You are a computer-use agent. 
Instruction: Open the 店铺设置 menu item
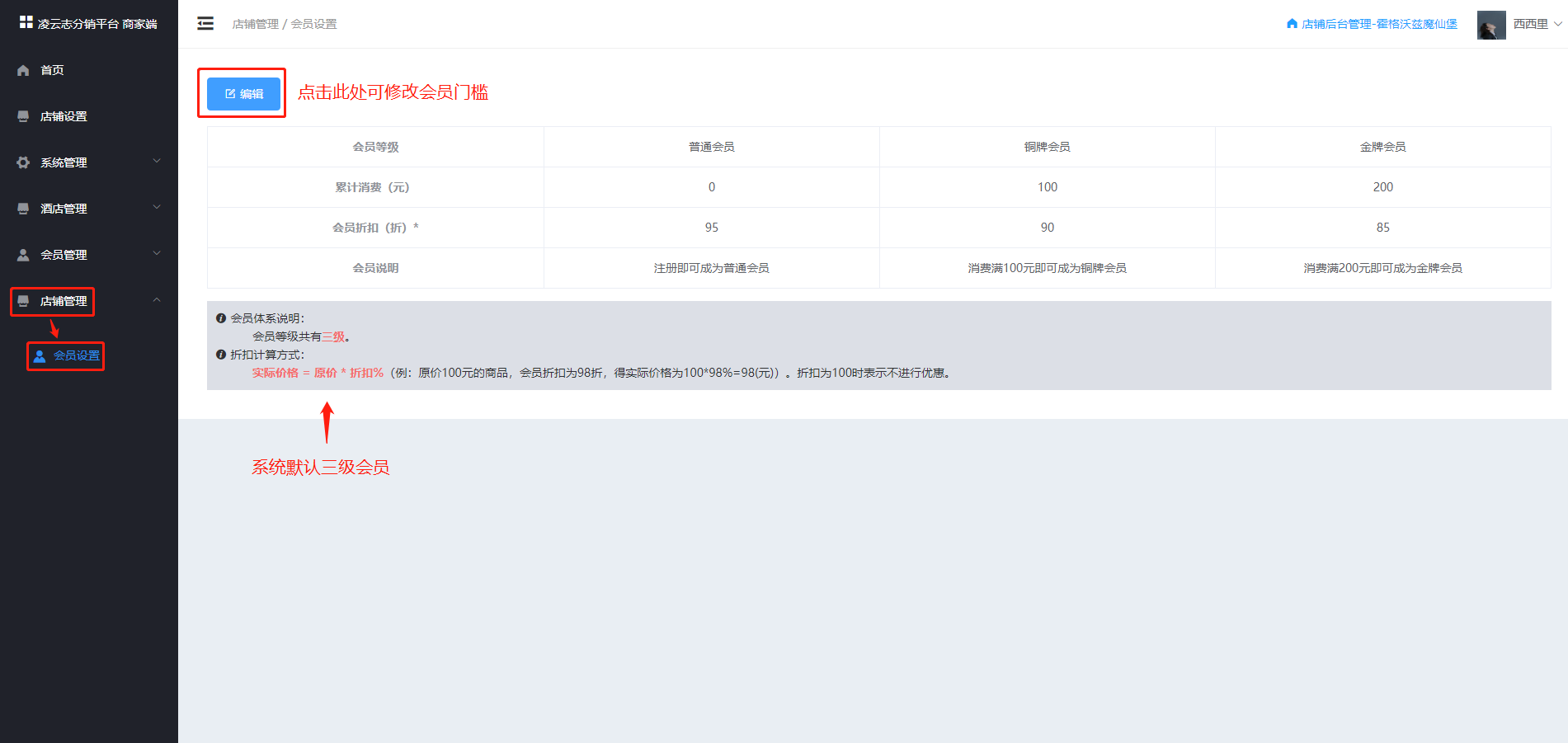click(x=89, y=116)
